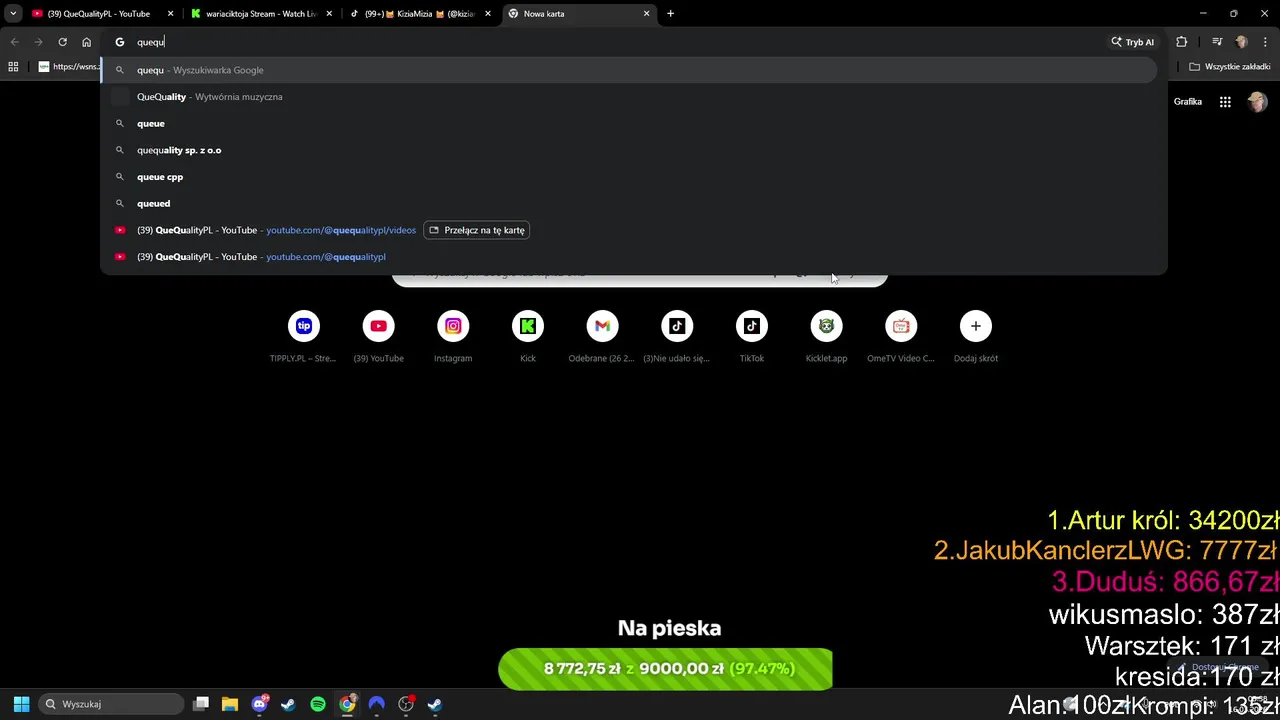This screenshot has height=720, width=1280.
Task: Open the Instagram shortcut tile
Action: coord(453,326)
